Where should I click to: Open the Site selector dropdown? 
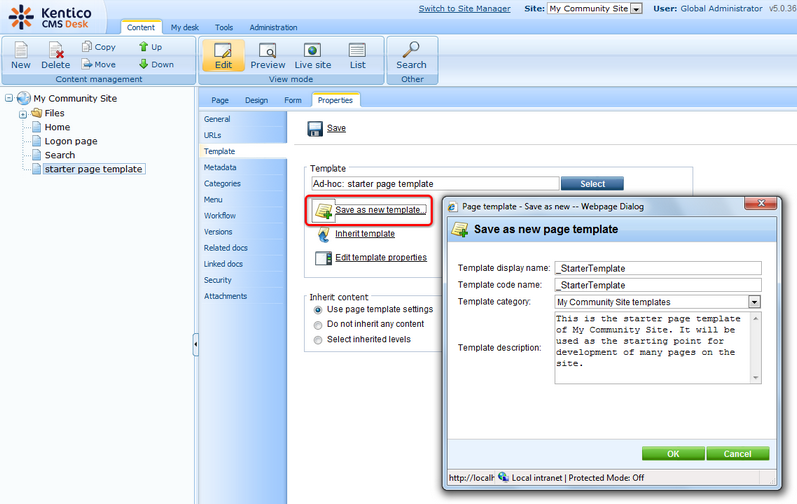coord(636,9)
